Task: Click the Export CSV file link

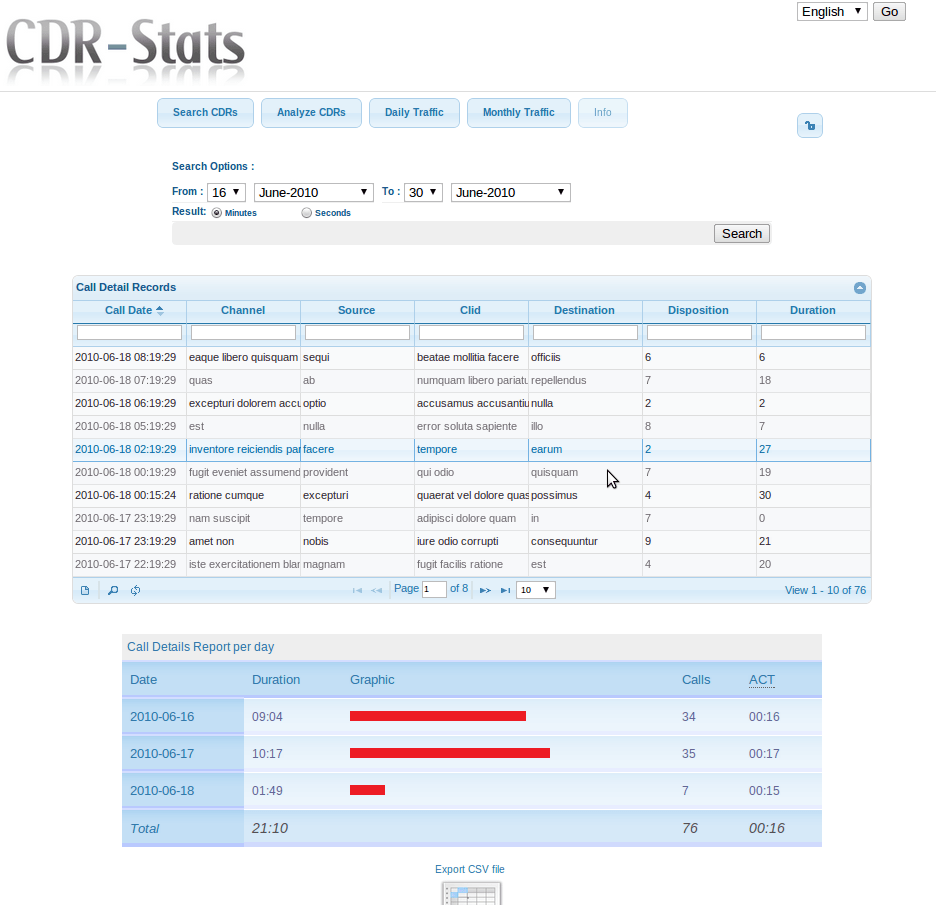Action: coord(470,870)
